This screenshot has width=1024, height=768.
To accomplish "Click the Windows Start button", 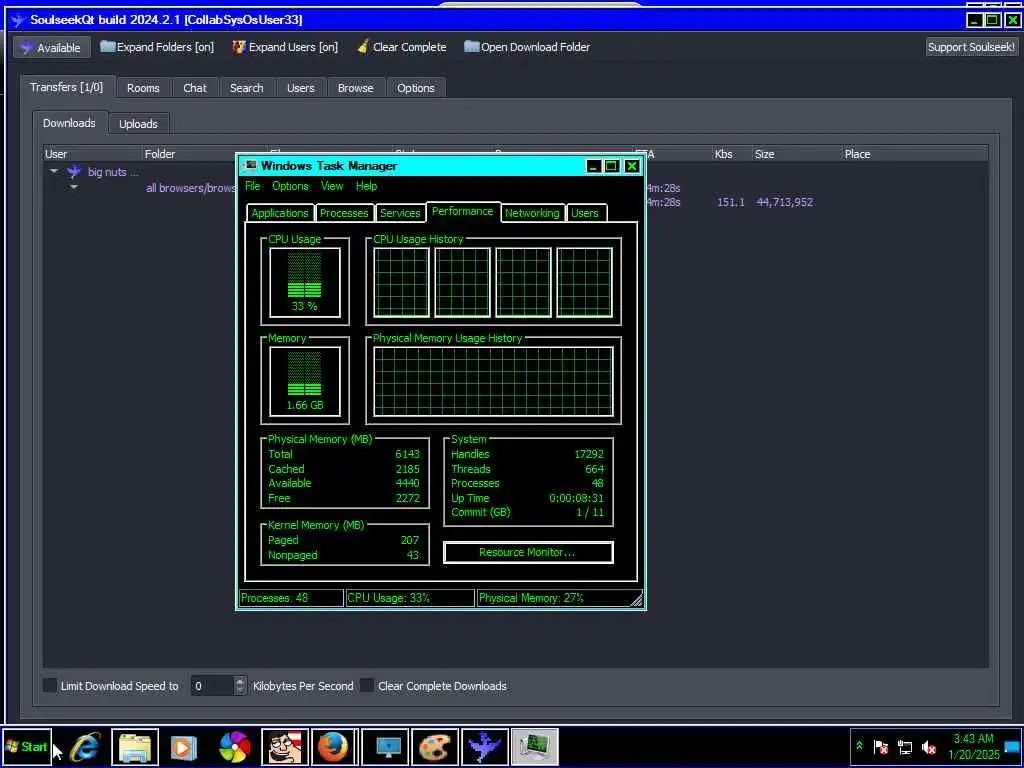I will click(x=26, y=746).
